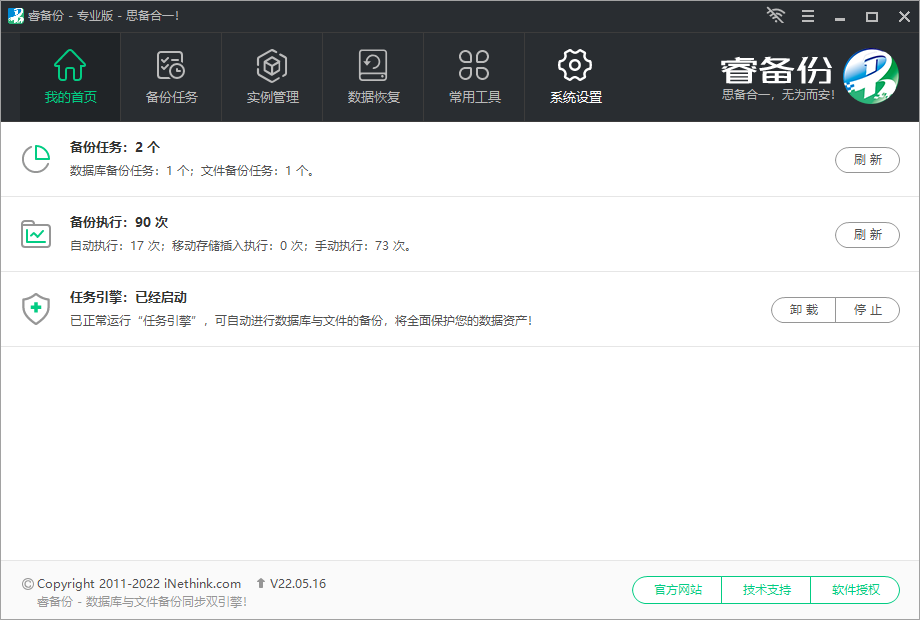The width and height of the screenshot is (920, 620).
Task: Refresh the 备份执行 statistics
Action: point(867,235)
